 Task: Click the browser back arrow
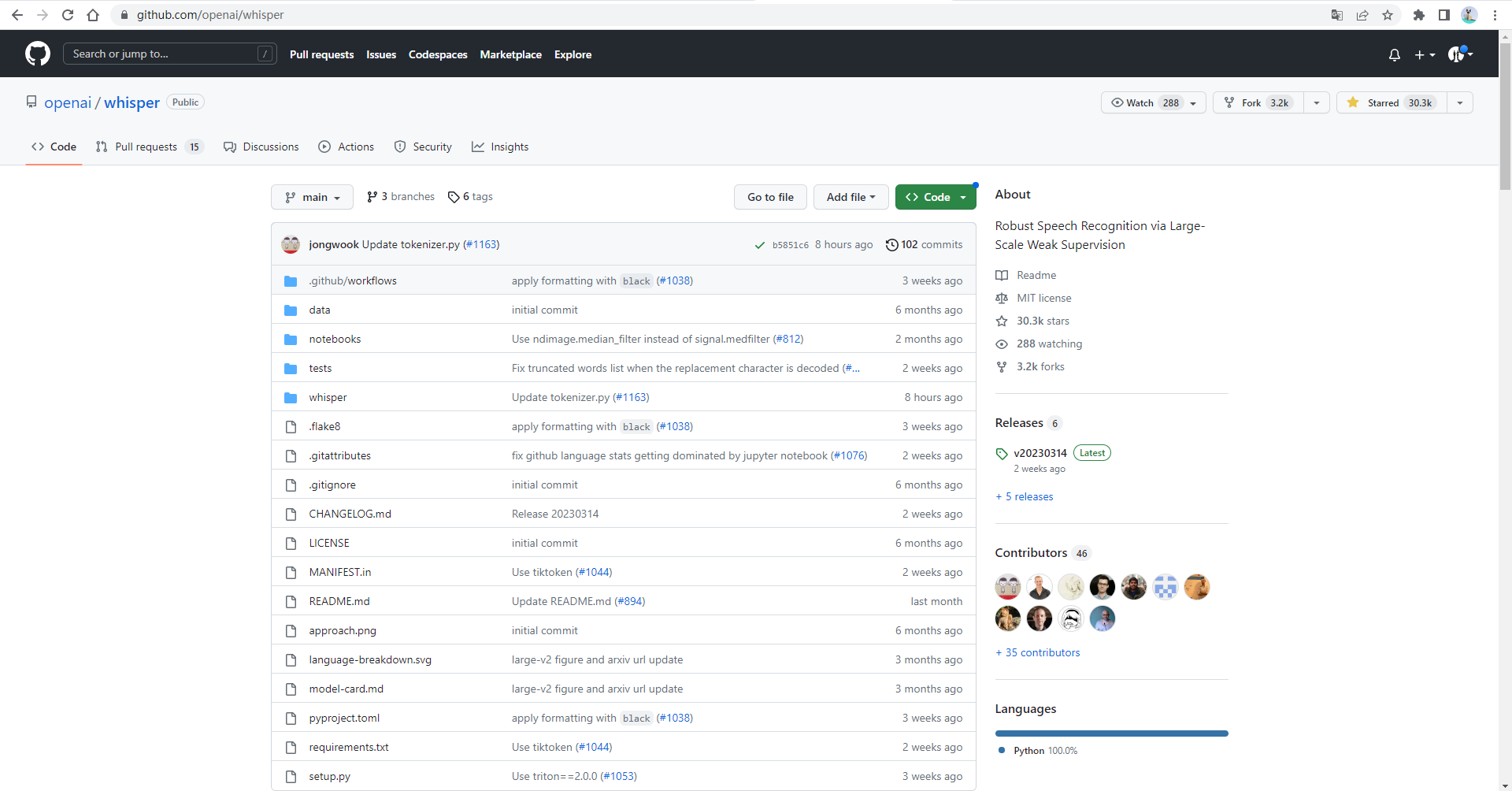point(17,15)
